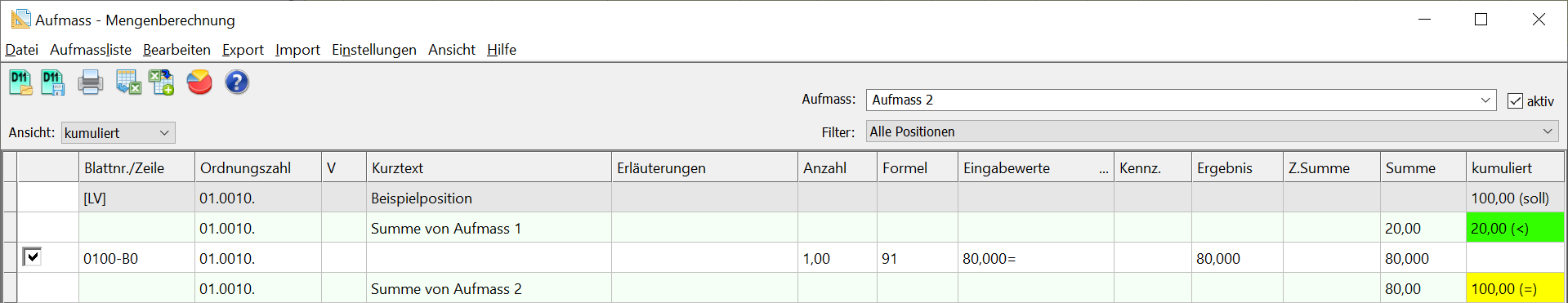Open the Aufmassliste menu

pos(91,50)
